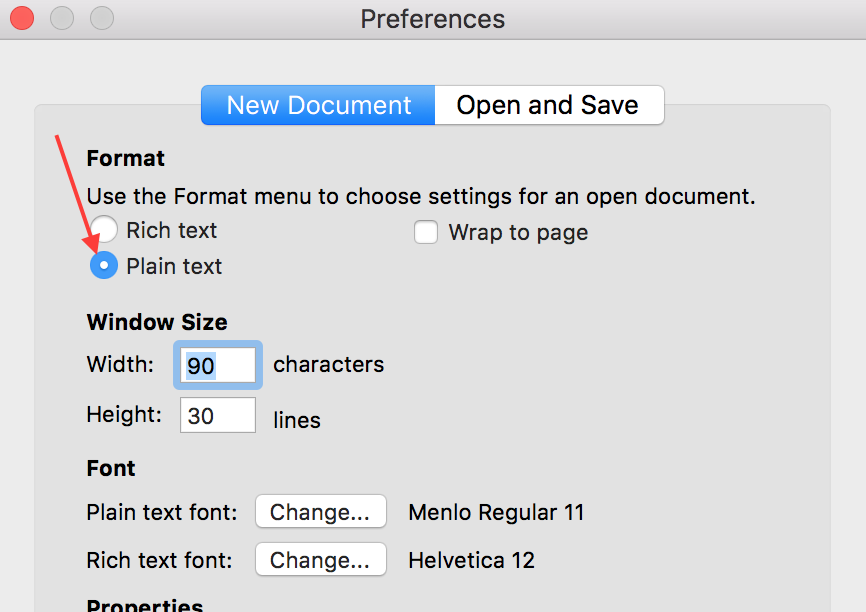This screenshot has width=866, height=612.
Task: Click inside the Width characters field
Action: (216, 364)
